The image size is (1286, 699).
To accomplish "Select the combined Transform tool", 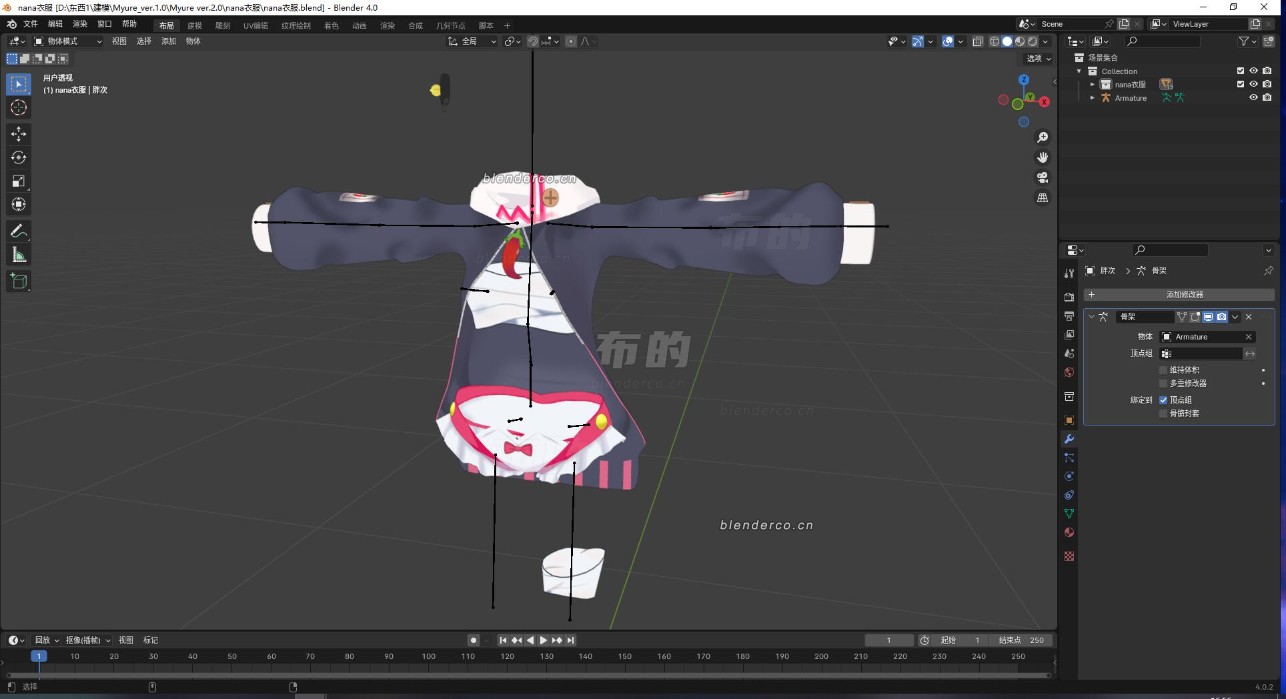I will 18,204.
